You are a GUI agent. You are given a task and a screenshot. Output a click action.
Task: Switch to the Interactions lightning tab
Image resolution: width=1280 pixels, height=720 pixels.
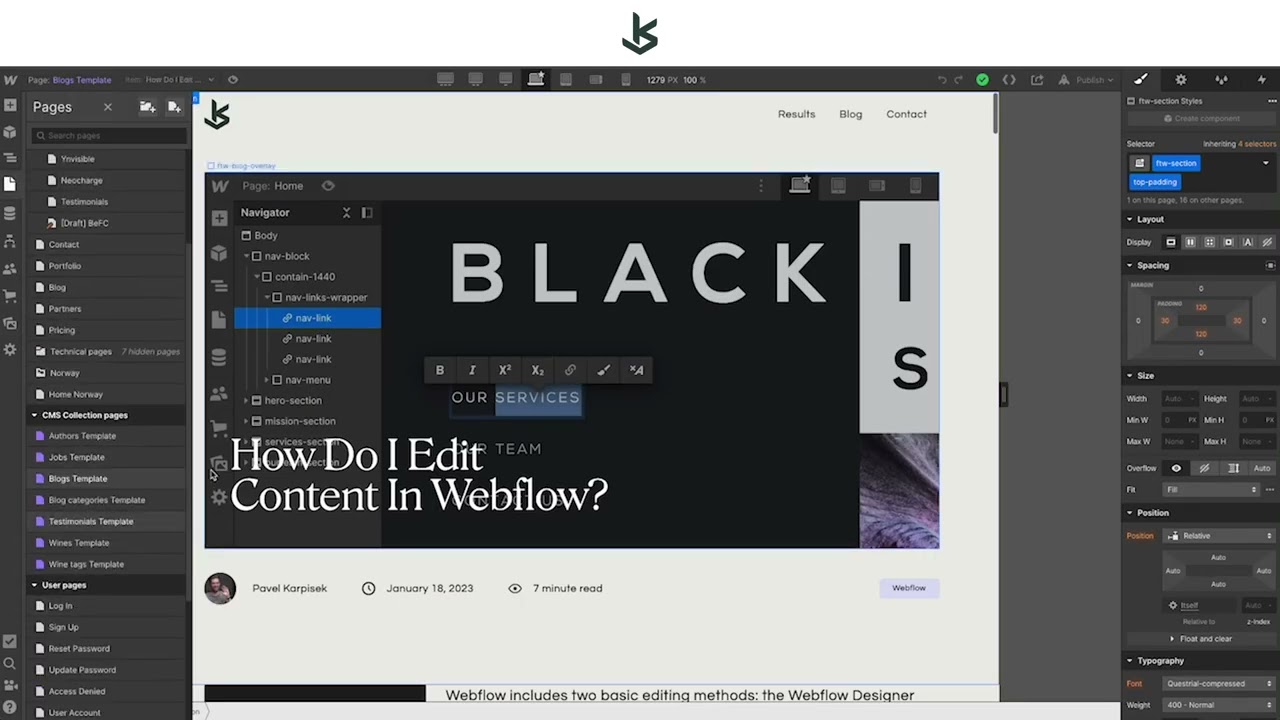pyautogui.click(x=1261, y=79)
